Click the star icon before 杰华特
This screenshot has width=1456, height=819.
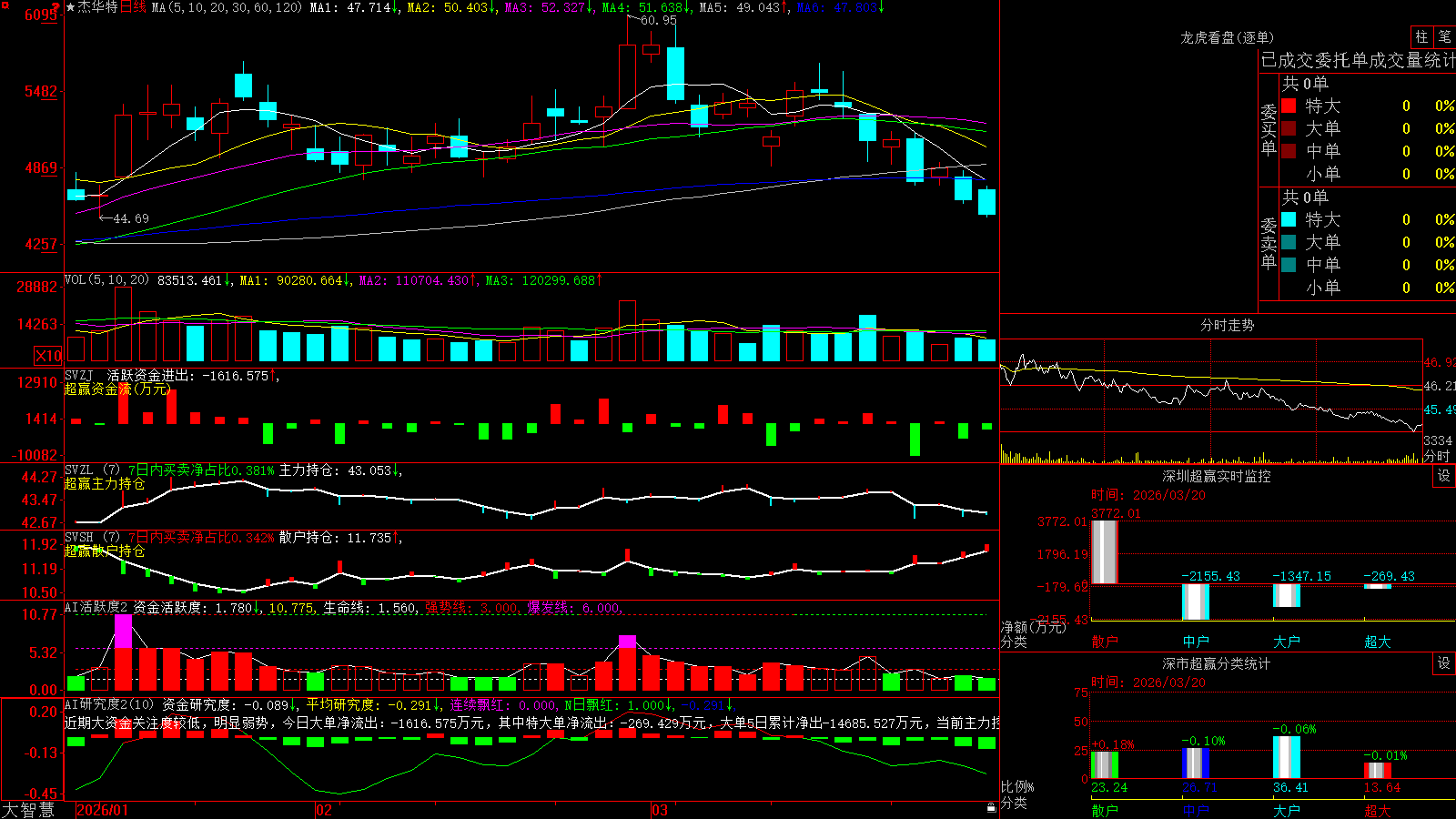click(71, 7)
